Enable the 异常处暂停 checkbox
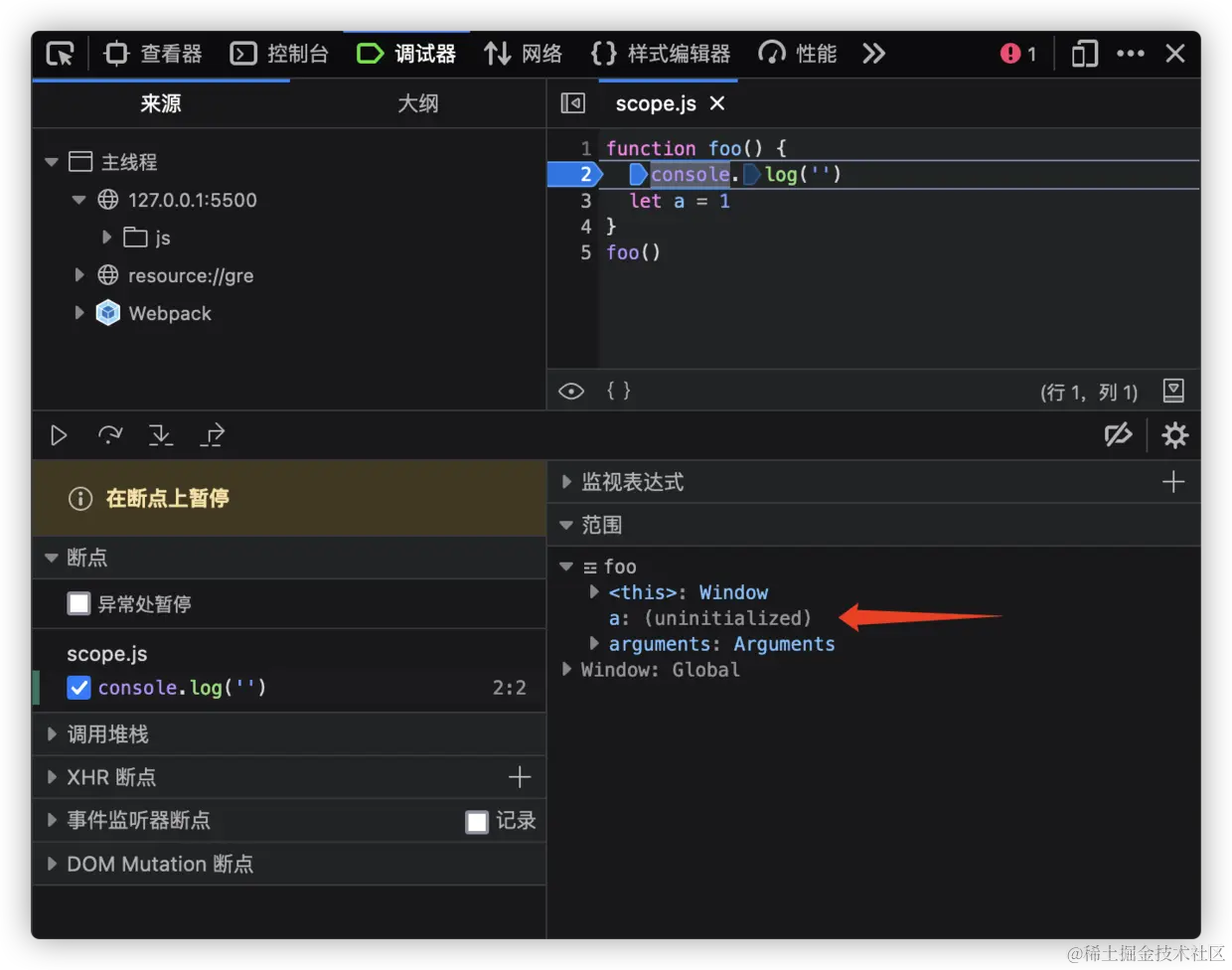This screenshot has width=1232, height=970. click(x=76, y=603)
